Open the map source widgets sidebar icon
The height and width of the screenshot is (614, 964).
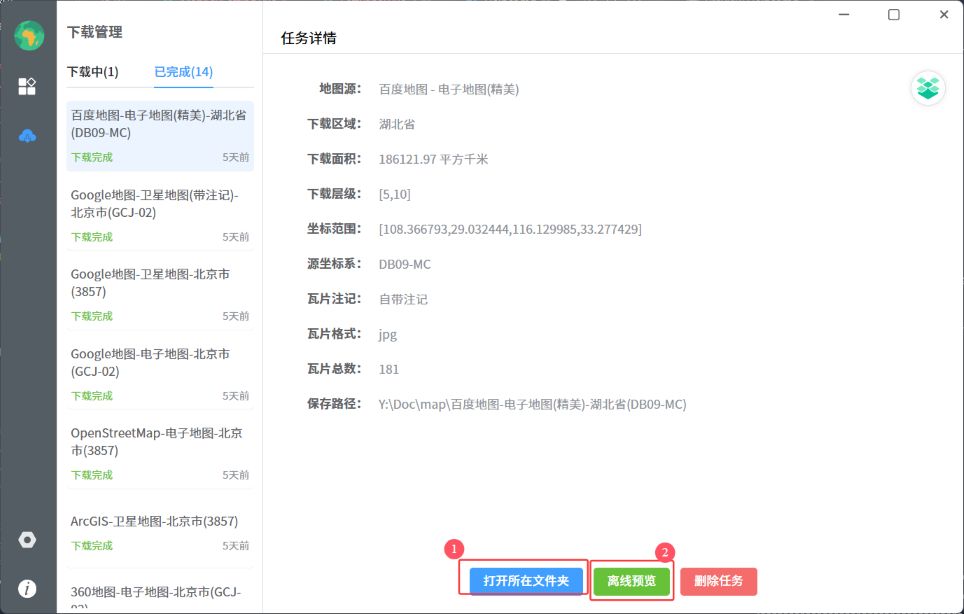[x=27, y=86]
